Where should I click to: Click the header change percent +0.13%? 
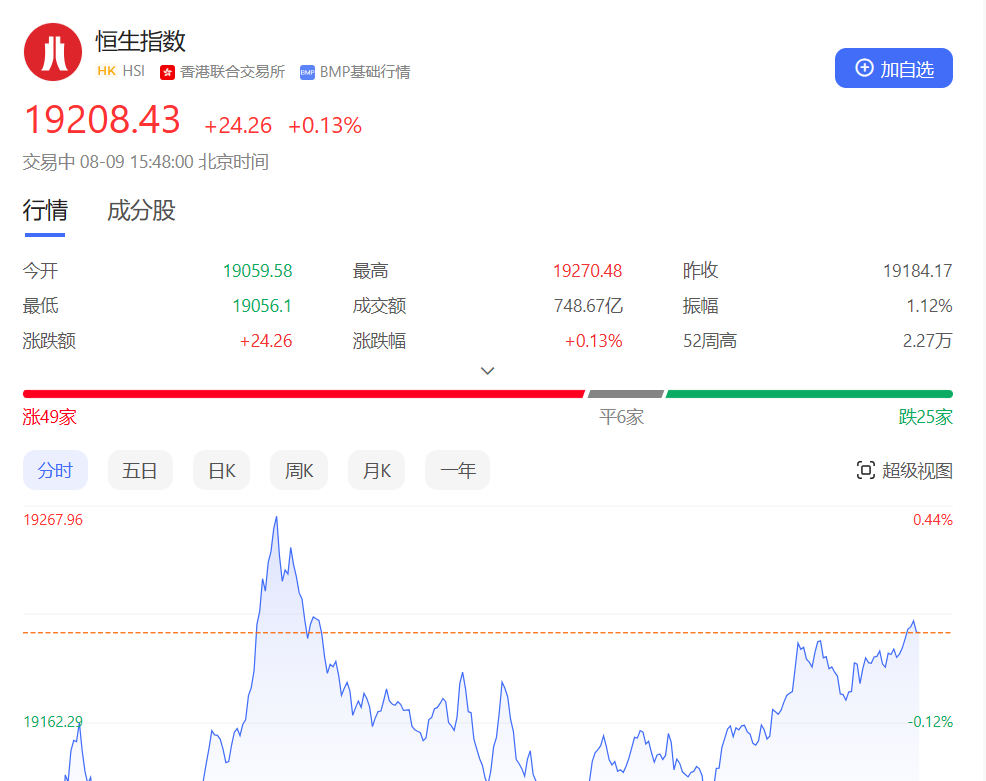[x=325, y=126]
